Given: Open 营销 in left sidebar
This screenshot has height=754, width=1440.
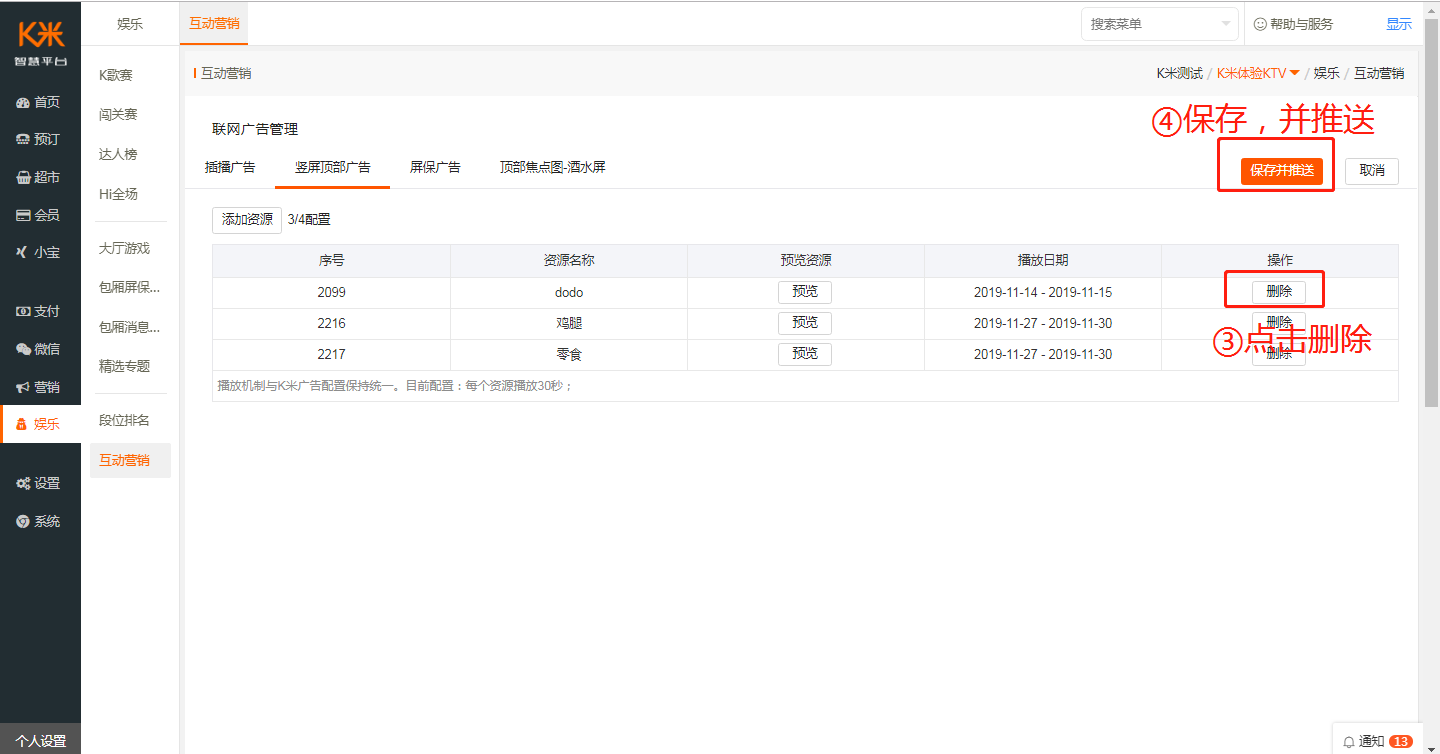Looking at the screenshot, I should (x=40, y=387).
